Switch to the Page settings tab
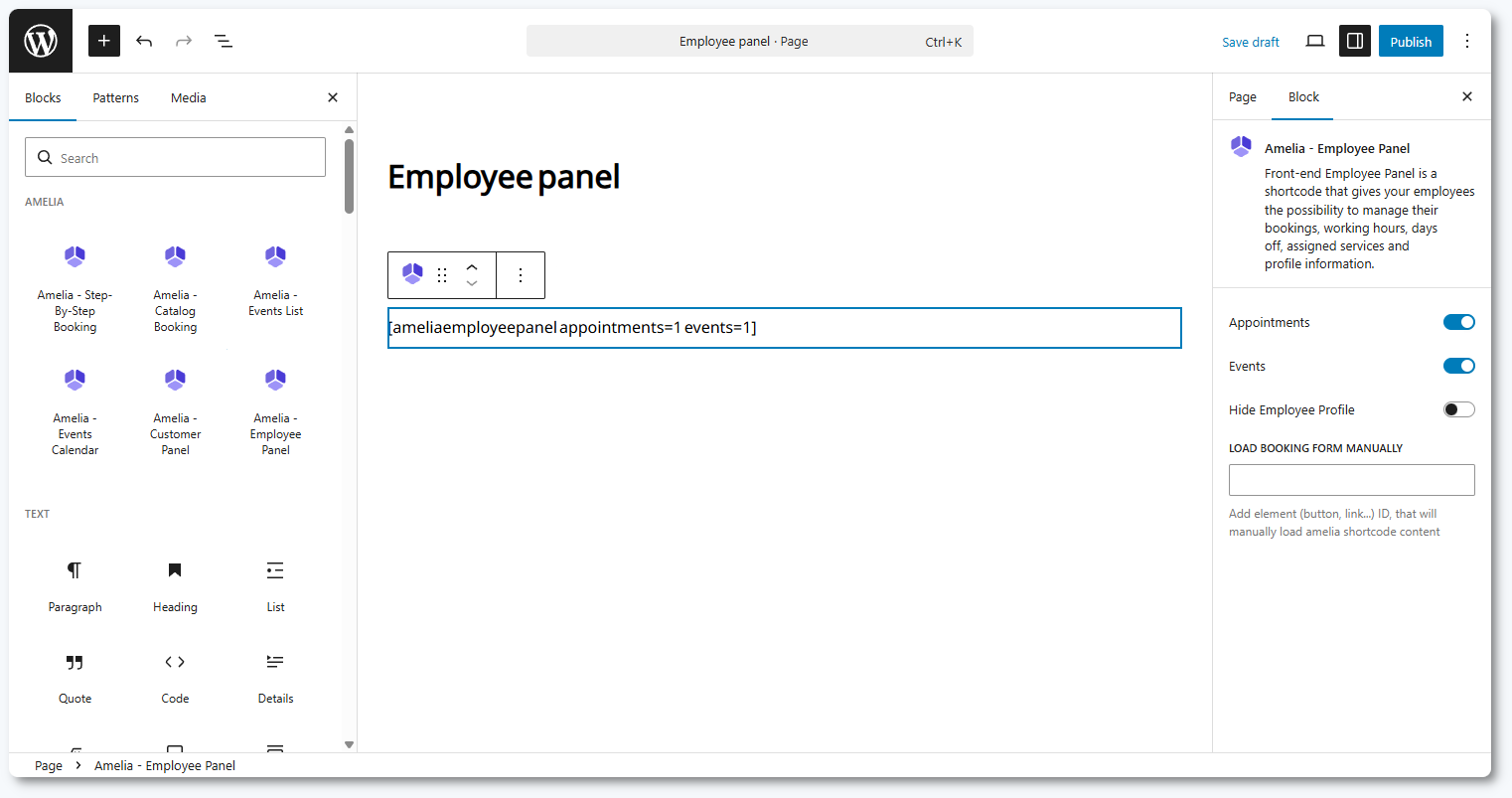The image size is (1512, 798). click(x=1242, y=97)
